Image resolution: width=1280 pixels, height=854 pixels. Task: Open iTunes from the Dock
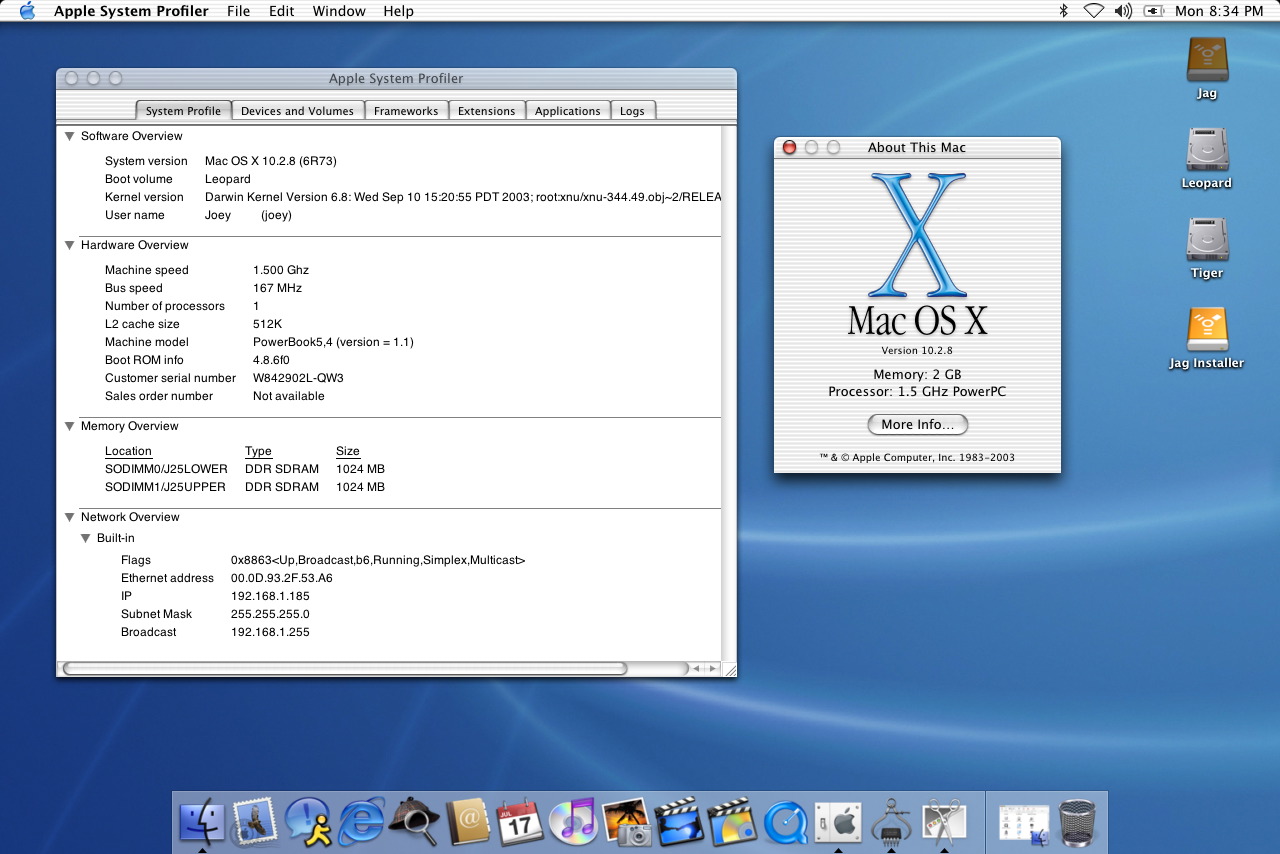[573, 822]
